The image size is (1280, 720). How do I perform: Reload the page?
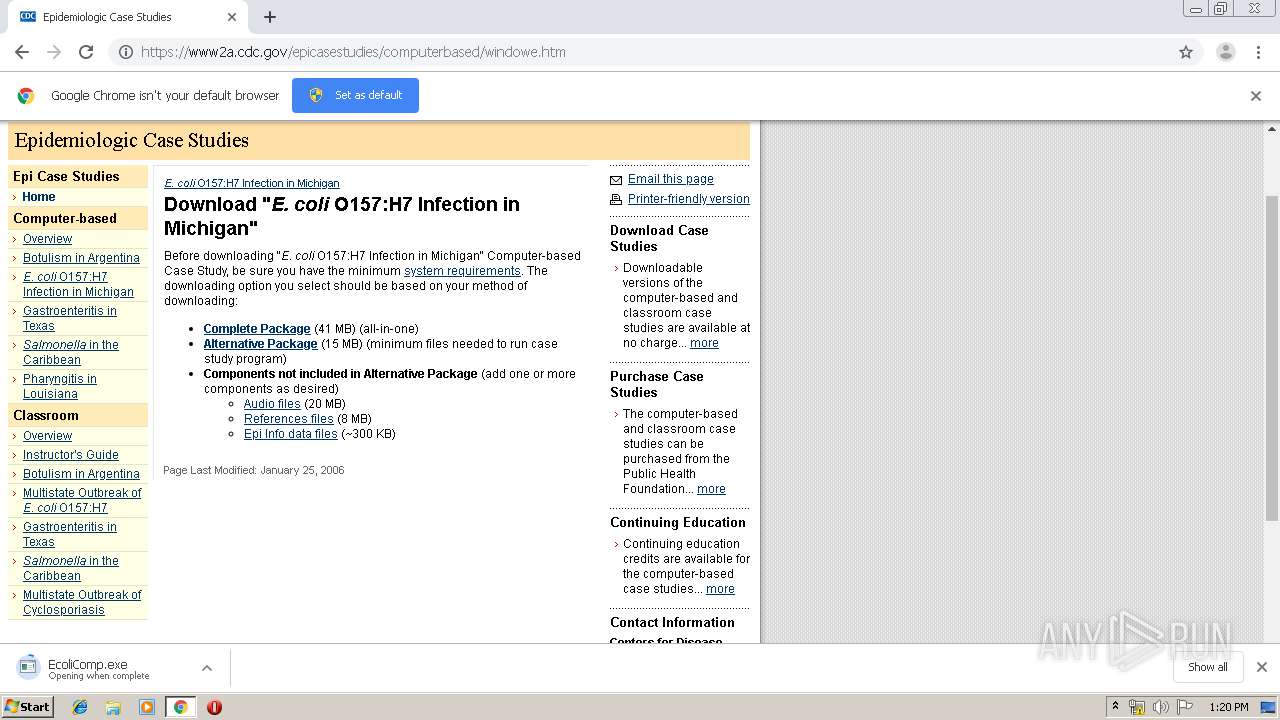(86, 52)
